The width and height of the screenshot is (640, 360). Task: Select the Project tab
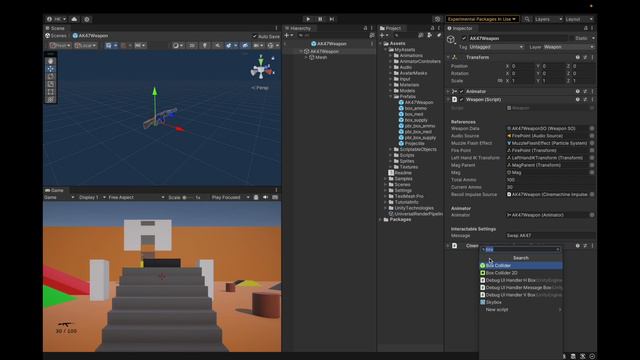pyautogui.click(x=391, y=28)
